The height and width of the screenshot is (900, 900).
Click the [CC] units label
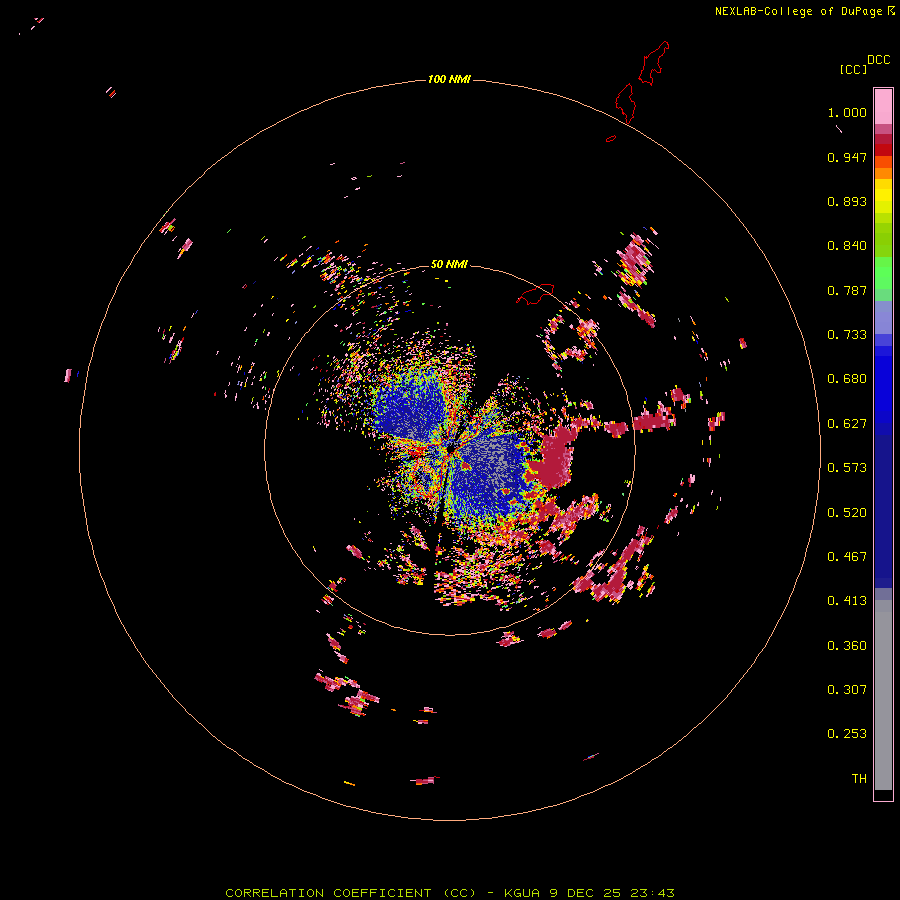(853, 69)
